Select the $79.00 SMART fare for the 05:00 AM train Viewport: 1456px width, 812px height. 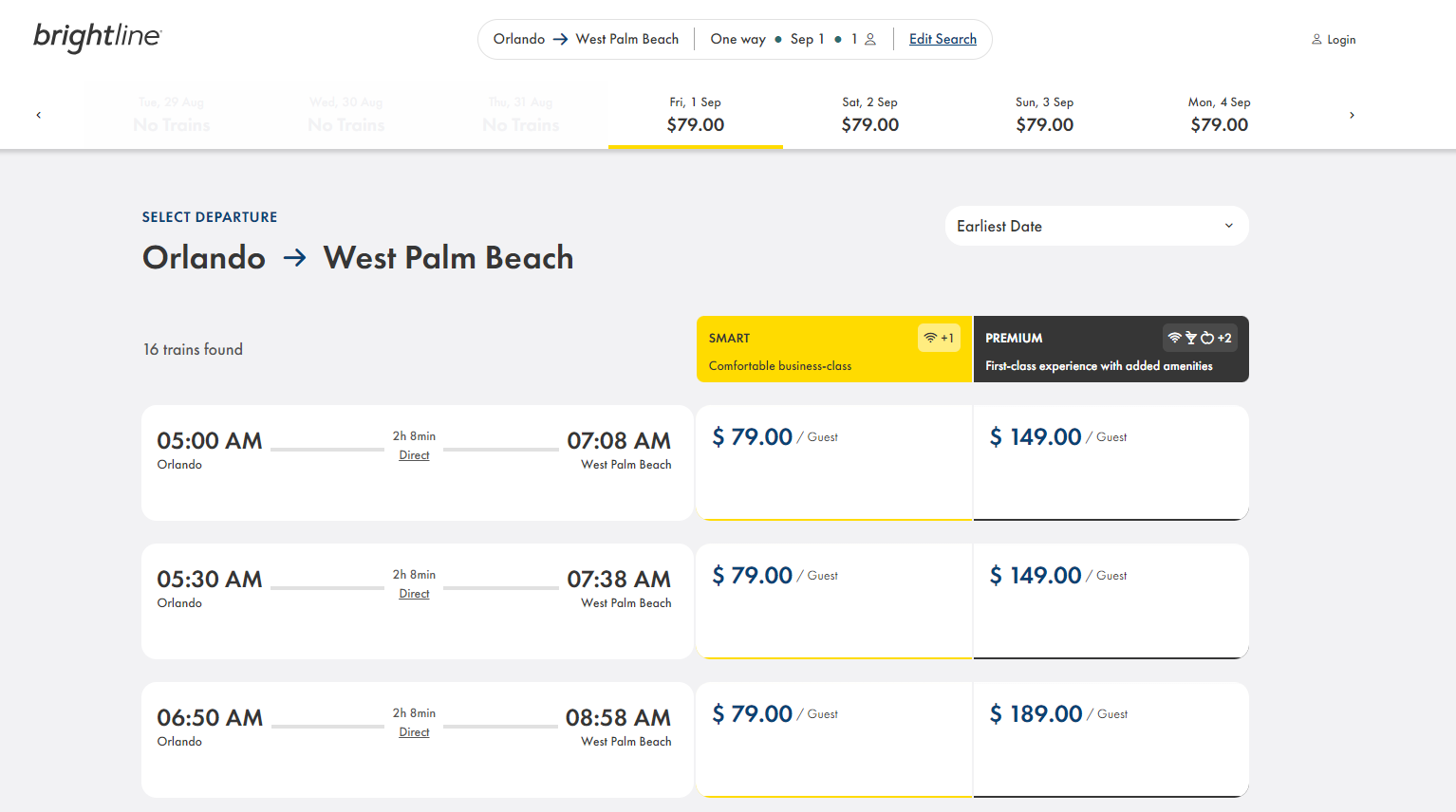click(x=833, y=462)
